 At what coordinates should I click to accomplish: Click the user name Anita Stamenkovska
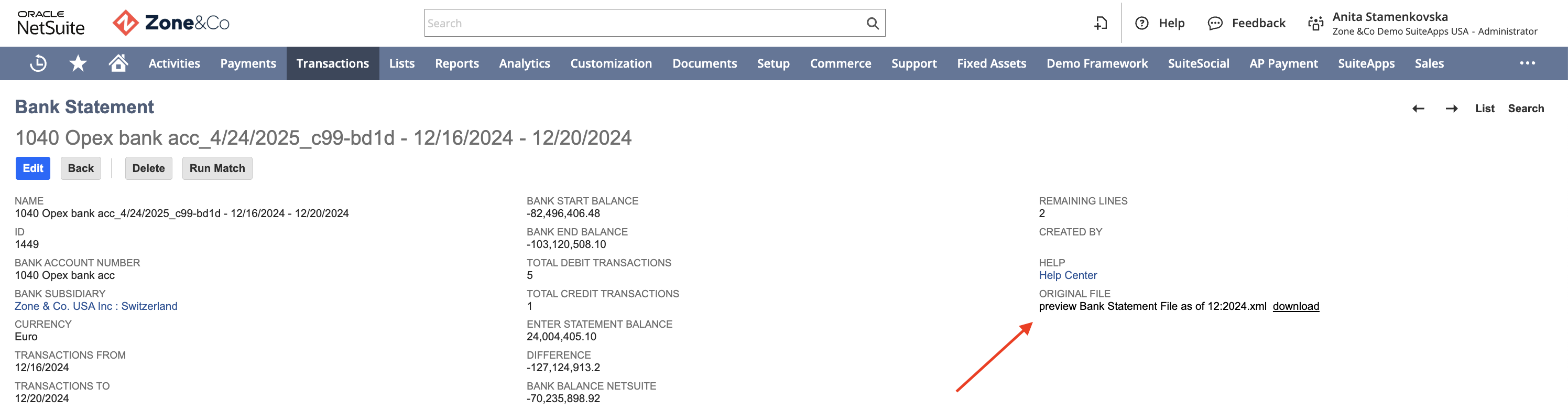tap(1390, 17)
